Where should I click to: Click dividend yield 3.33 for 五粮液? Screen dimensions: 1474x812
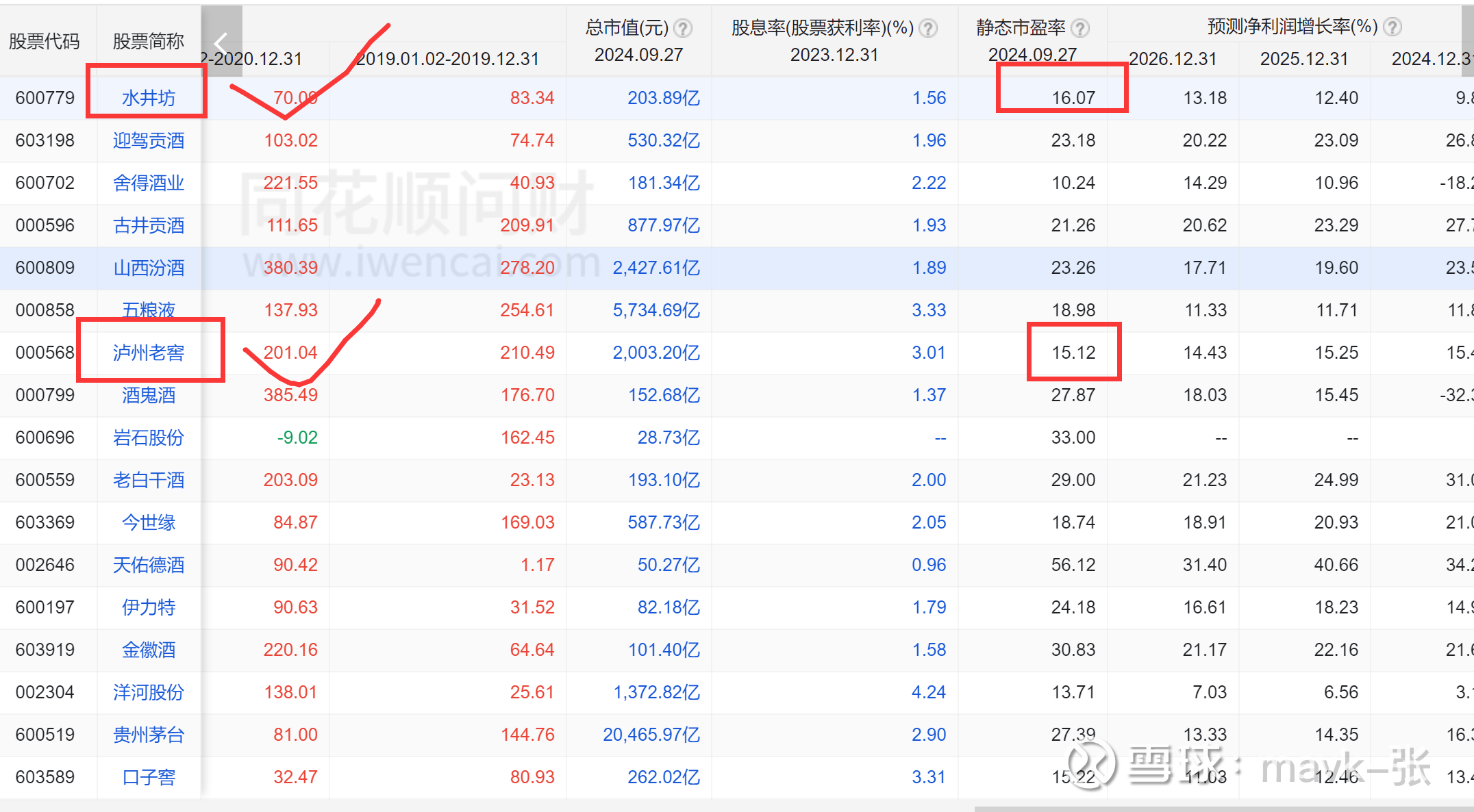(x=929, y=310)
